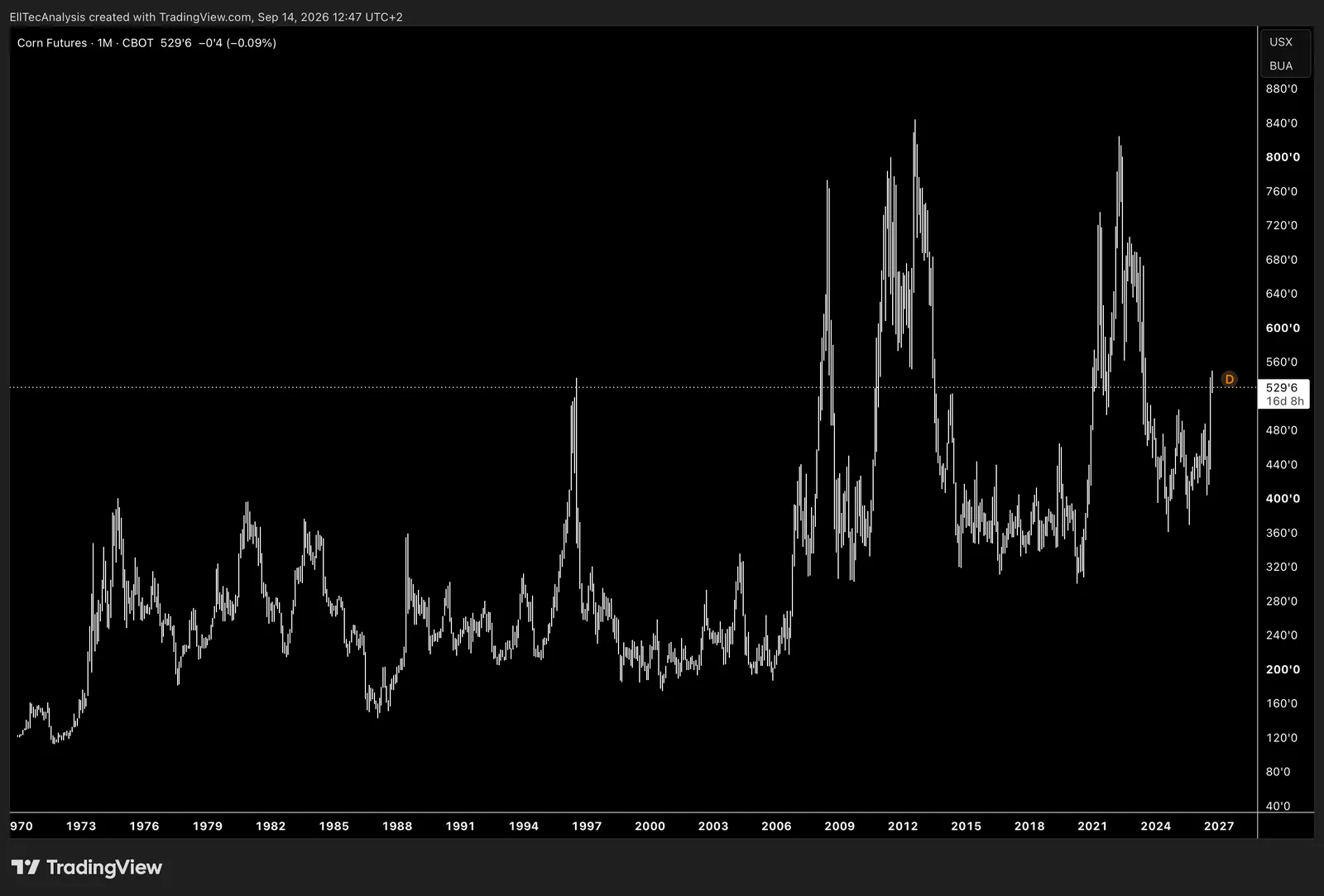The height and width of the screenshot is (896, 1324).
Task: Click the 2021 year on time axis
Action: (1092, 826)
